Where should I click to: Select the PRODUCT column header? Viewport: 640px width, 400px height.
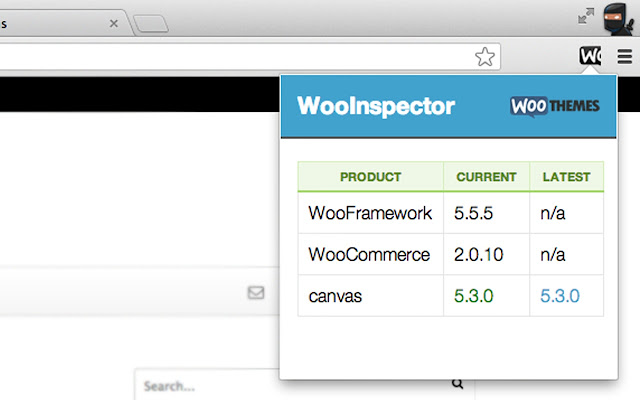click(x=371, y=177)
